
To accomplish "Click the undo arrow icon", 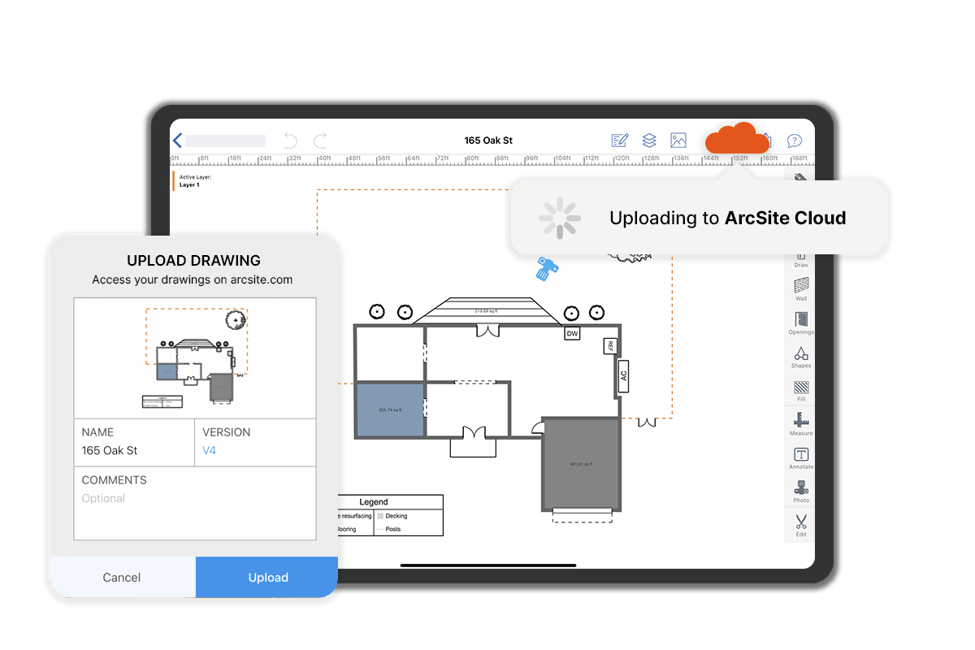I will pyautogui.click(x=291, y=141).
